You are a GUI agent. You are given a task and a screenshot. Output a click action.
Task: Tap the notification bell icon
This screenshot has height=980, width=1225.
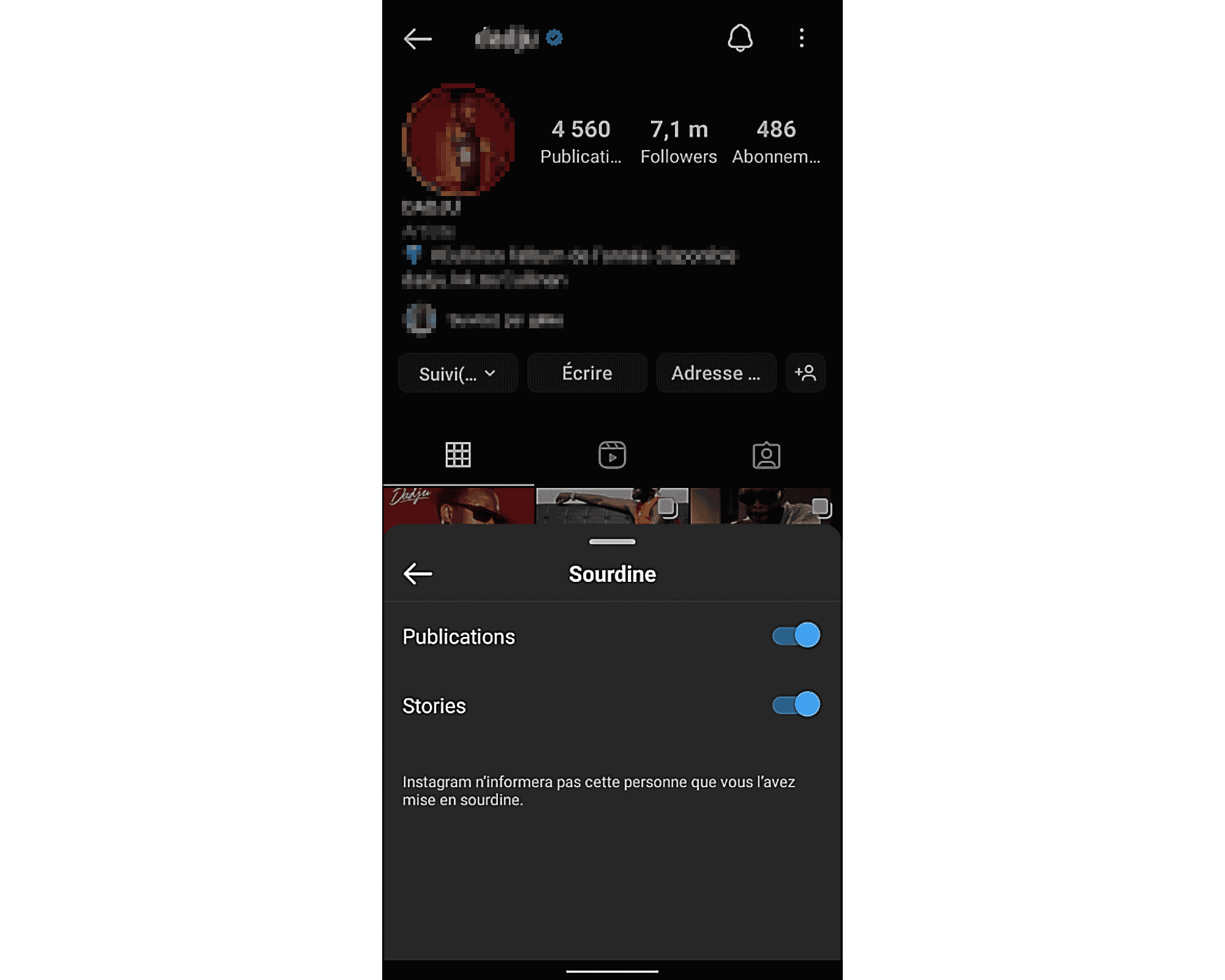click(x=741, y=38)
